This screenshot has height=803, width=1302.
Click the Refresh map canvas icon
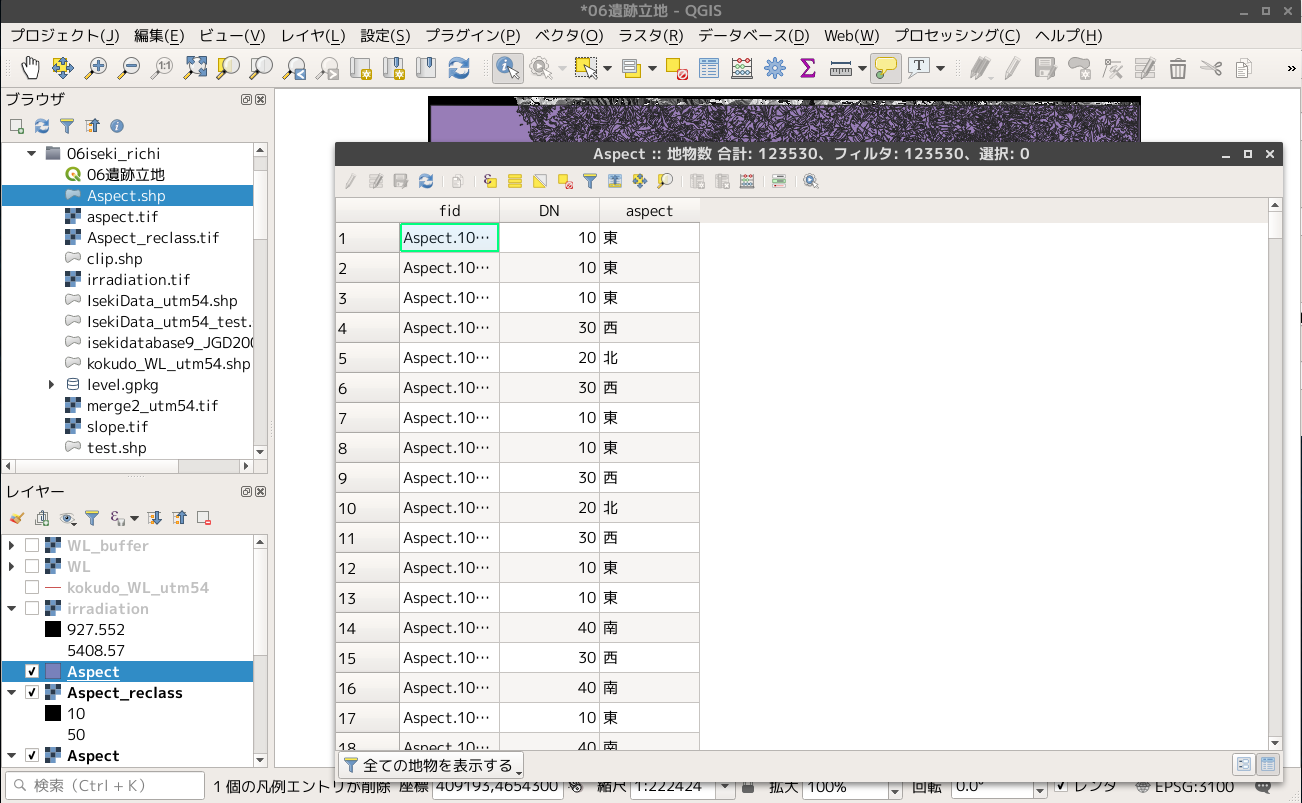pyautogui.click(x=459, y=68)
